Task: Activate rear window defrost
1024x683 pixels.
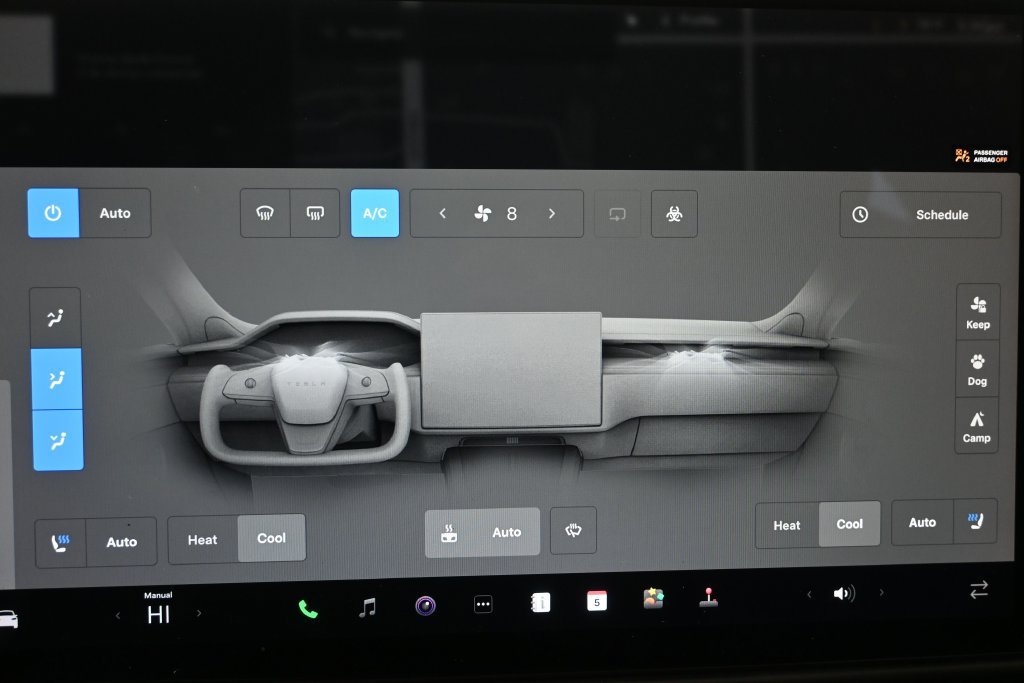Action: (315, 213)
